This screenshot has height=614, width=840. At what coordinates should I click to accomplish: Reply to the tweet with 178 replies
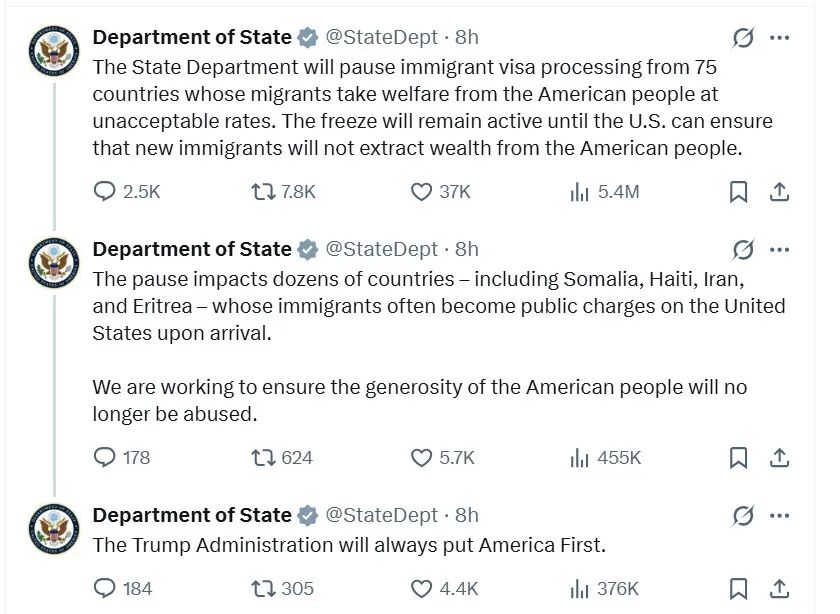point(105,457)
